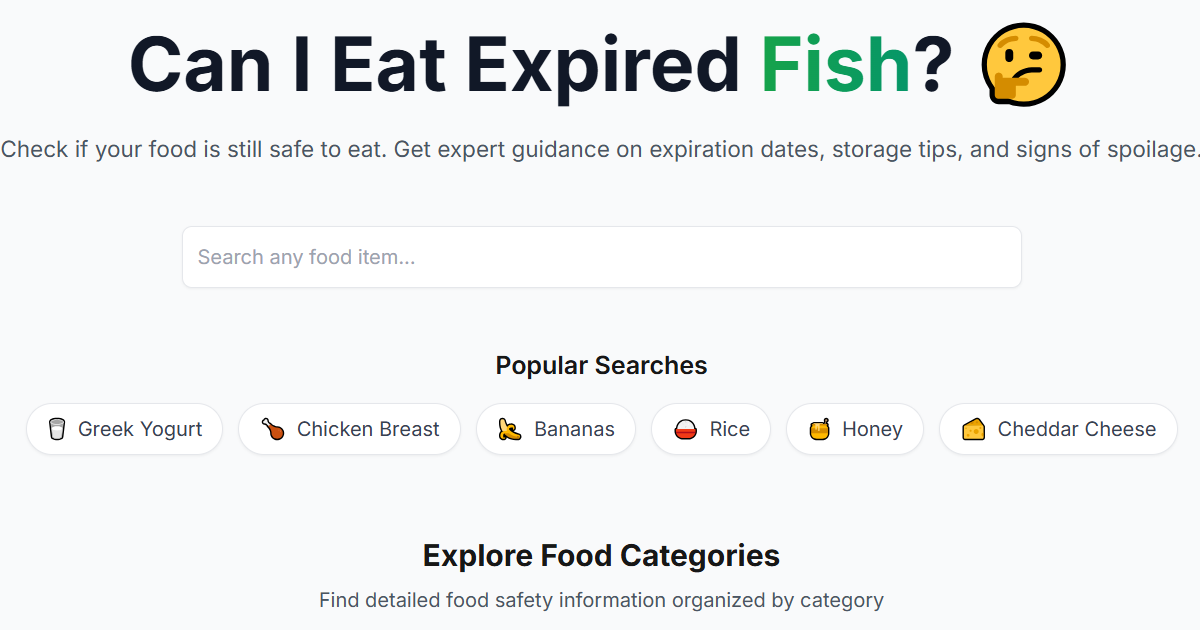
Task: Click the milk glass icon on Greek Yogurt
Action: (x=58, y=428)
